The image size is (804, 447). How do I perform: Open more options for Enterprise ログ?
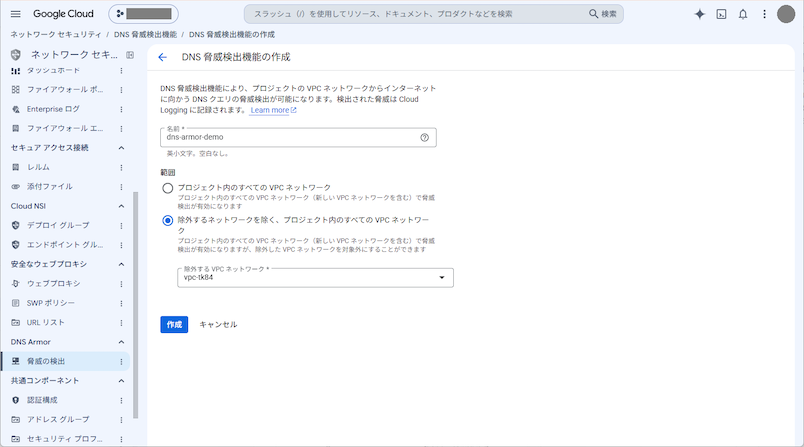pyautogui.click(x=122, y=109)
